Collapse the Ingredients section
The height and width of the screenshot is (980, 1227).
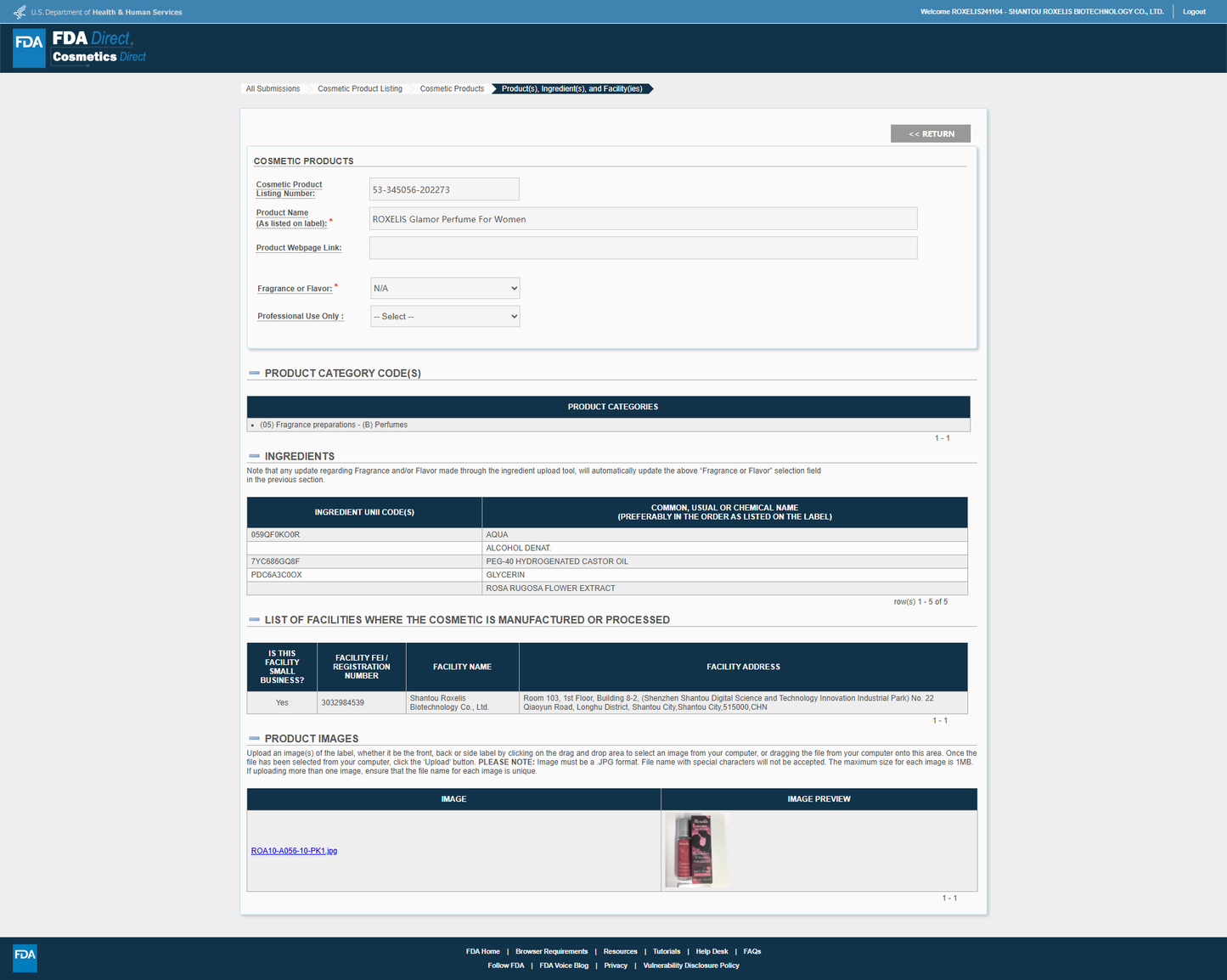[254, 456]
